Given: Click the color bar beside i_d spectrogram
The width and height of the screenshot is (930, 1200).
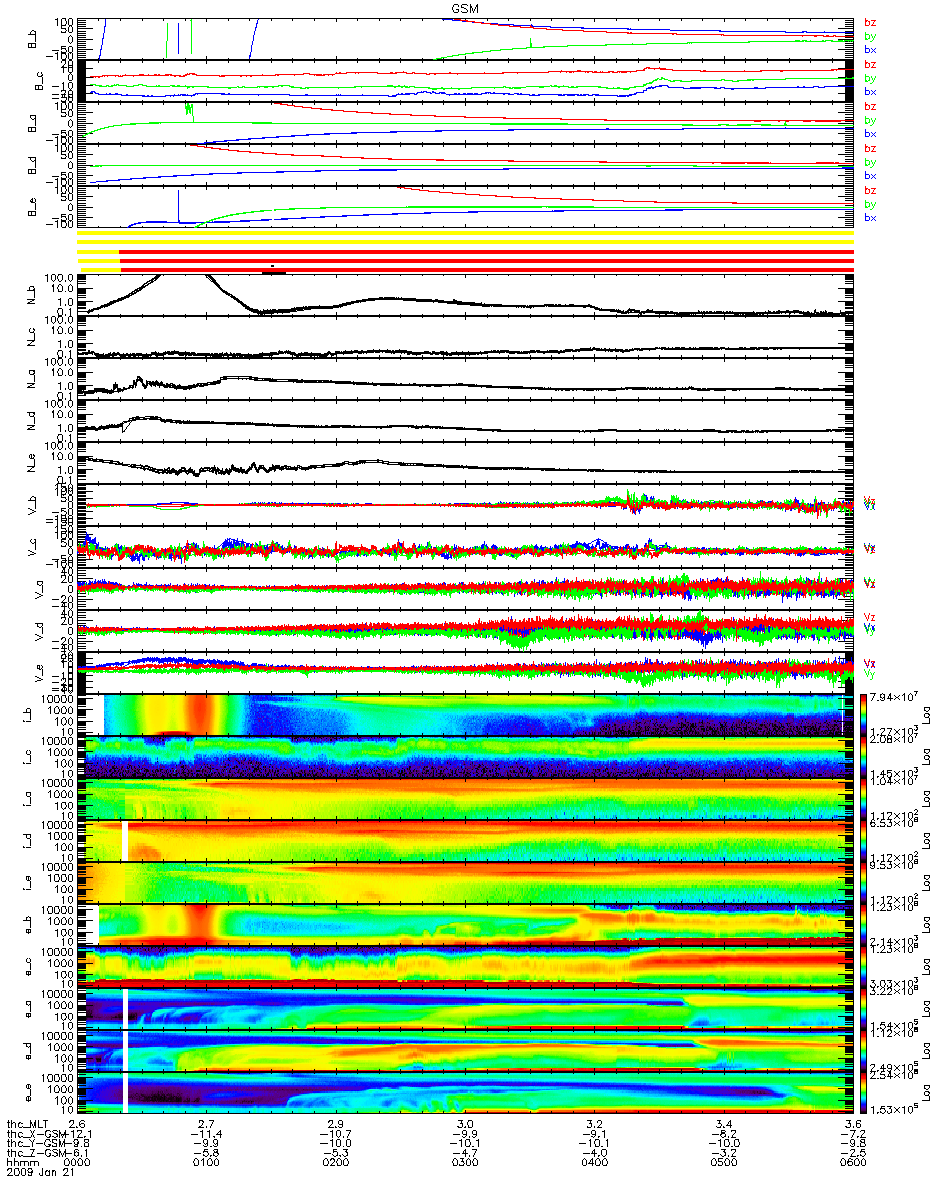Looking at the screenshot, I should [864, 841].
